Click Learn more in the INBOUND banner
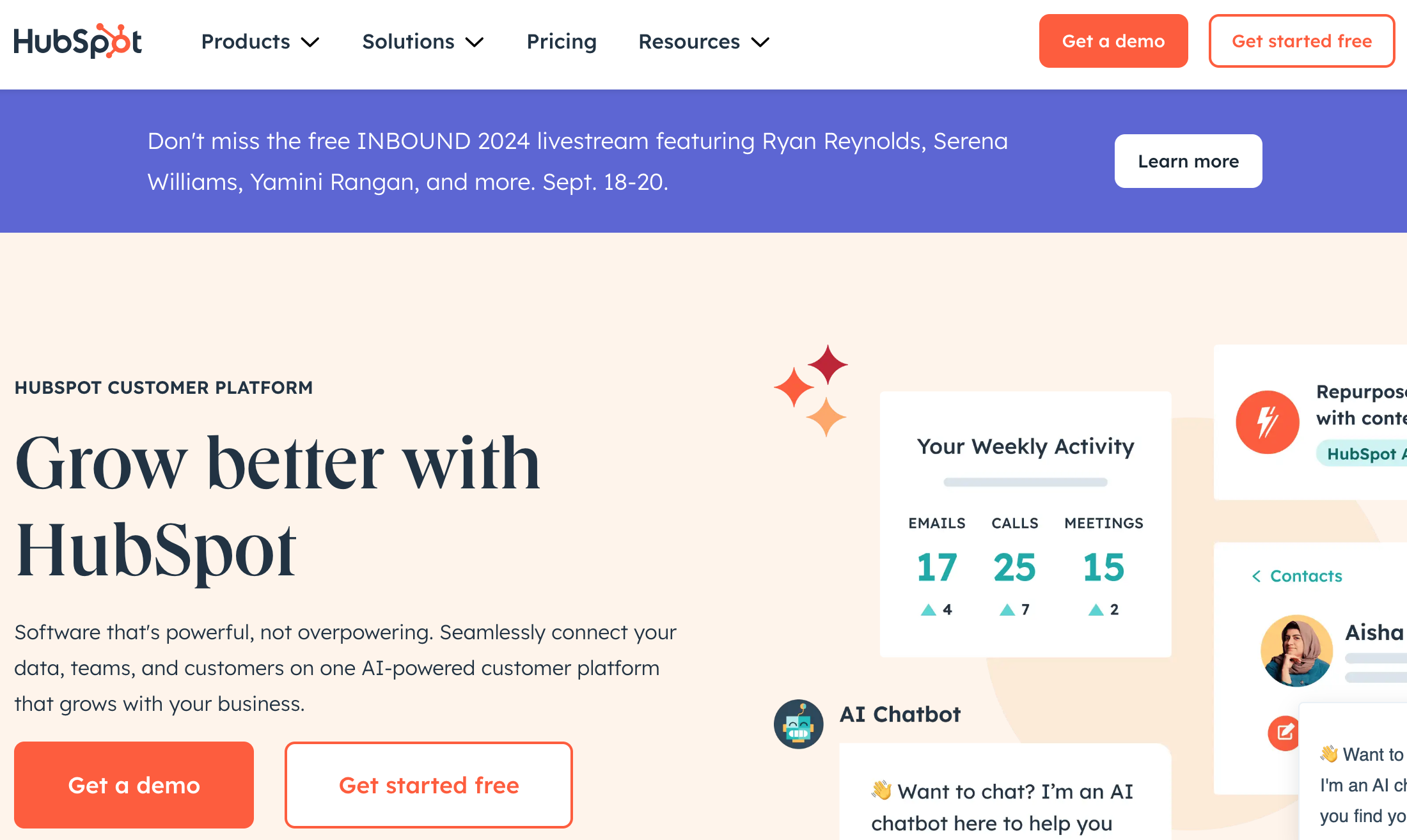 point(1188,161)
